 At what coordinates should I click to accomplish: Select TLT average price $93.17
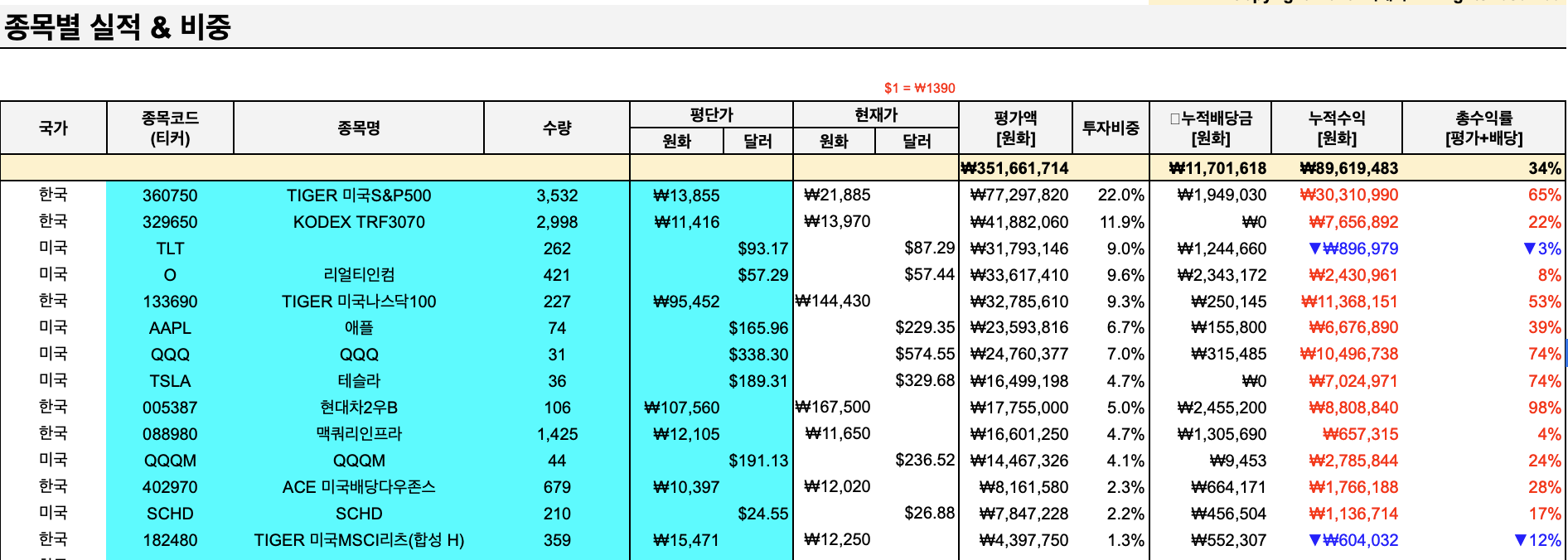[x=762, y=249]
